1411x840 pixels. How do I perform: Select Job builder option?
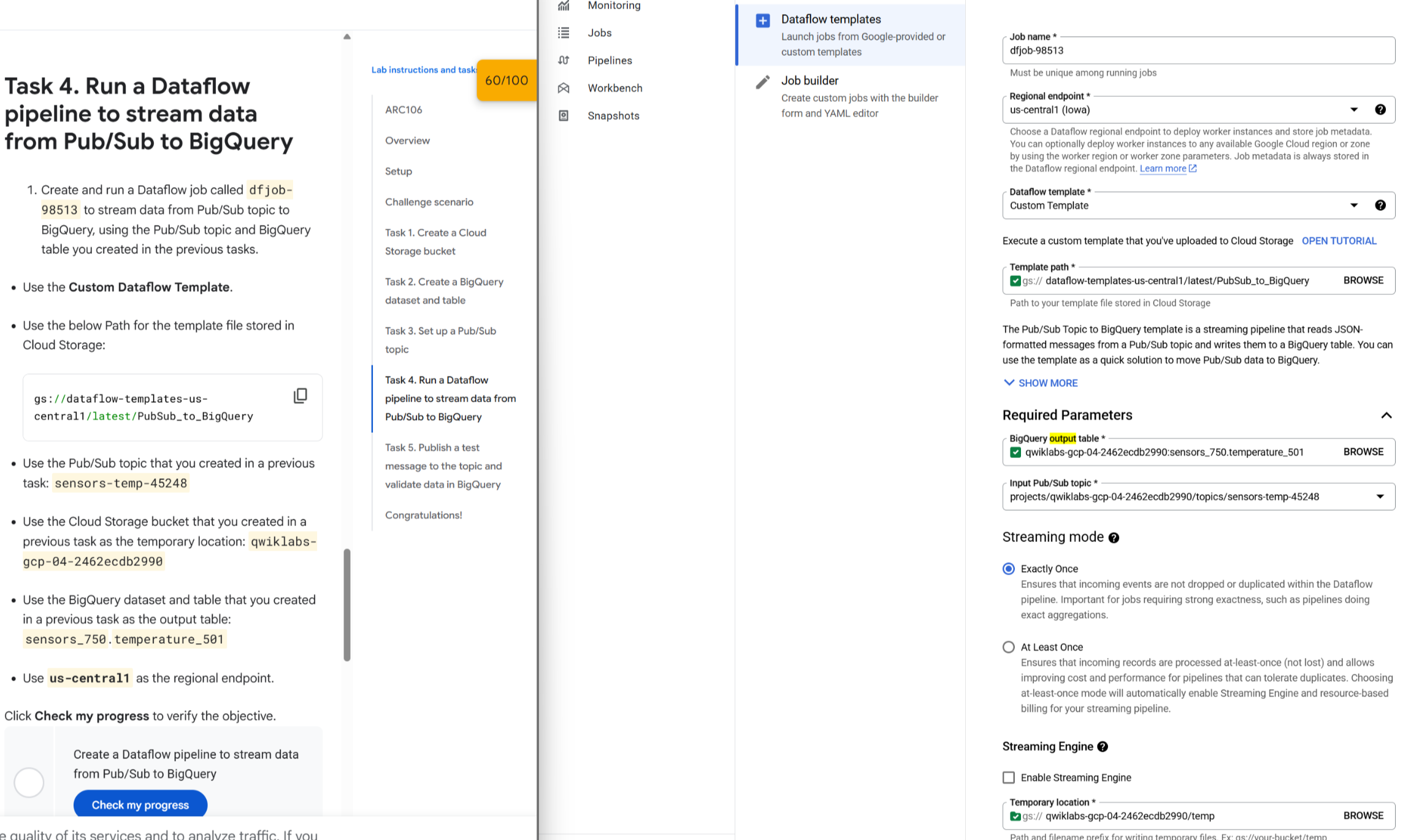(809, 80)
